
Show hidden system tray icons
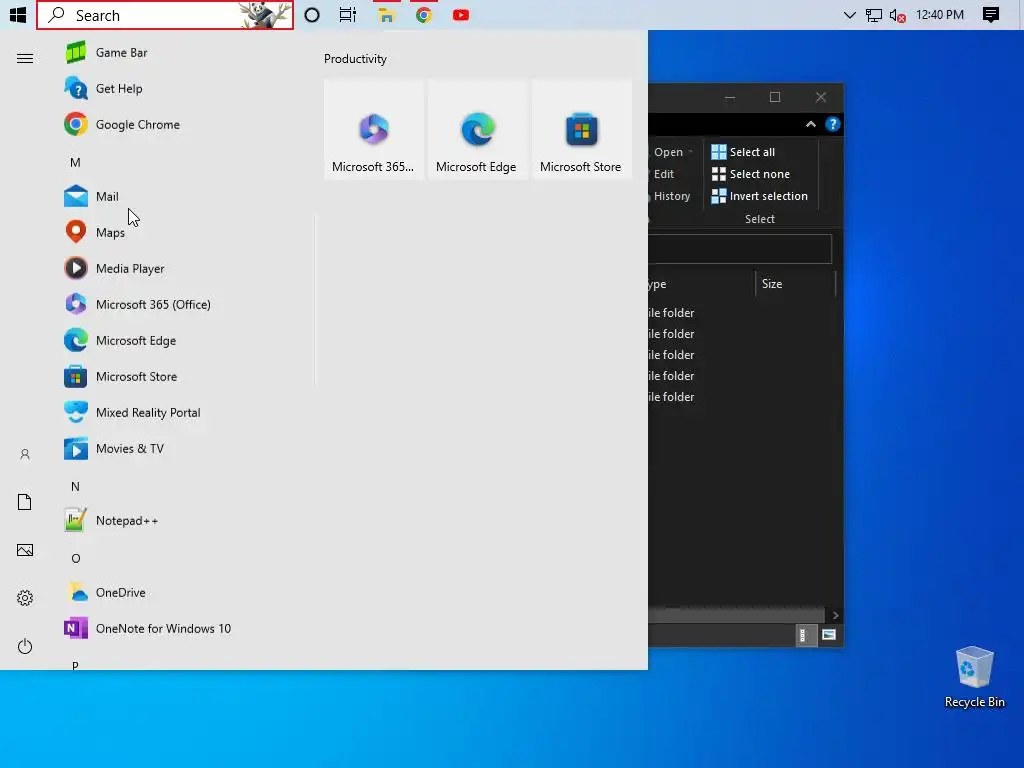(849, 15)
